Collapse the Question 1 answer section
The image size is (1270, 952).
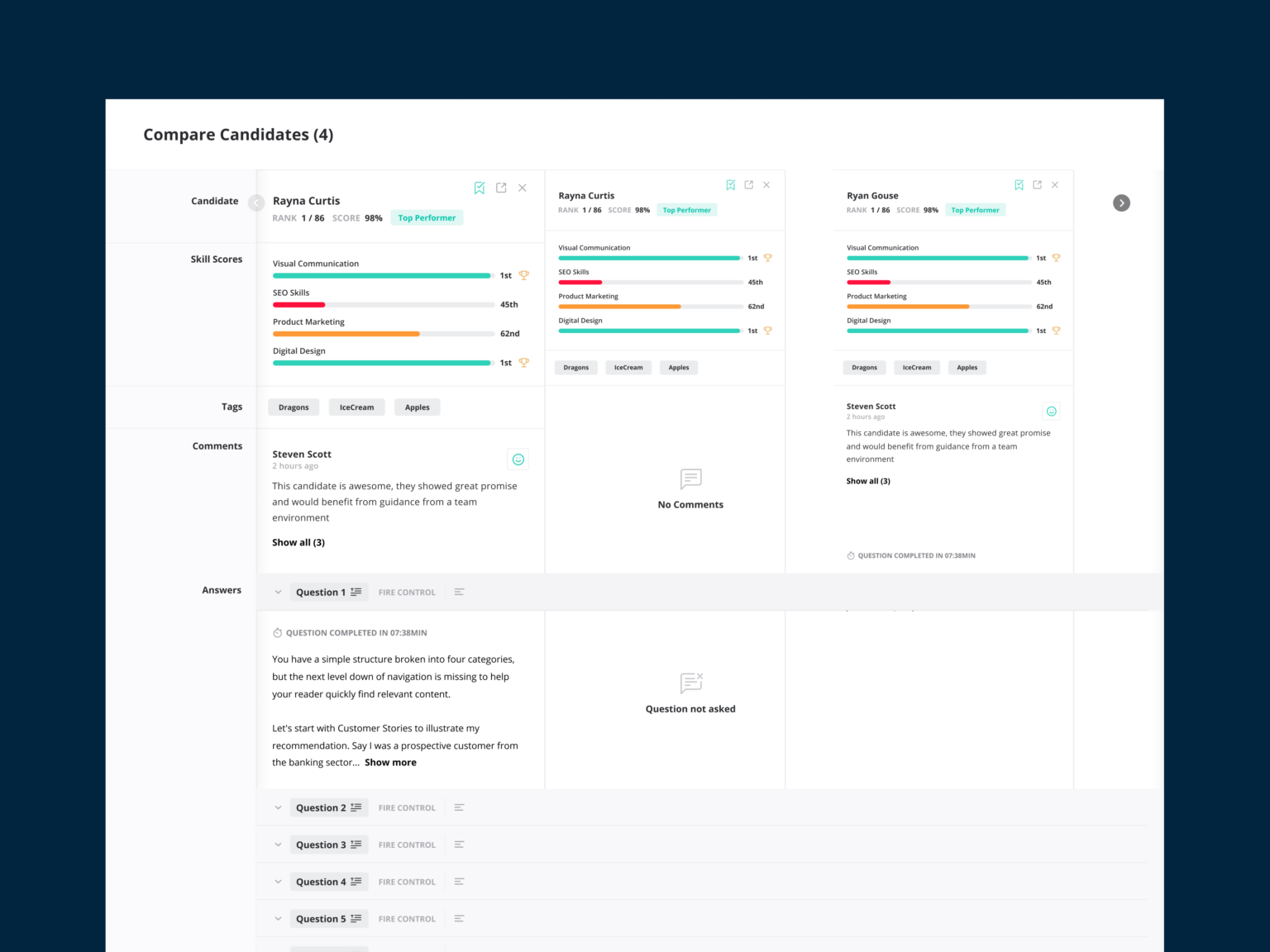click(278, 593)
